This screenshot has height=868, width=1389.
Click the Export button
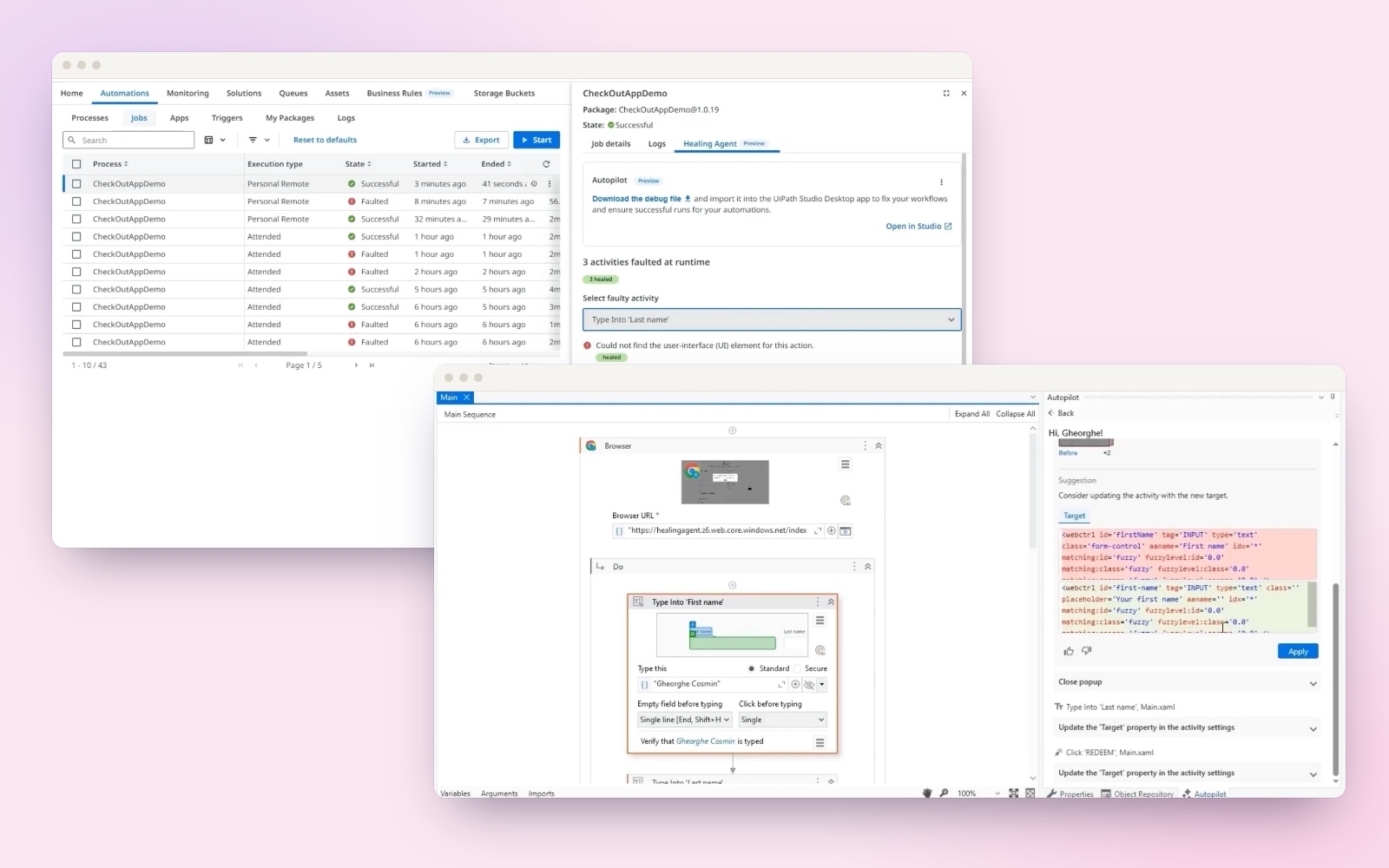(481, 140)
